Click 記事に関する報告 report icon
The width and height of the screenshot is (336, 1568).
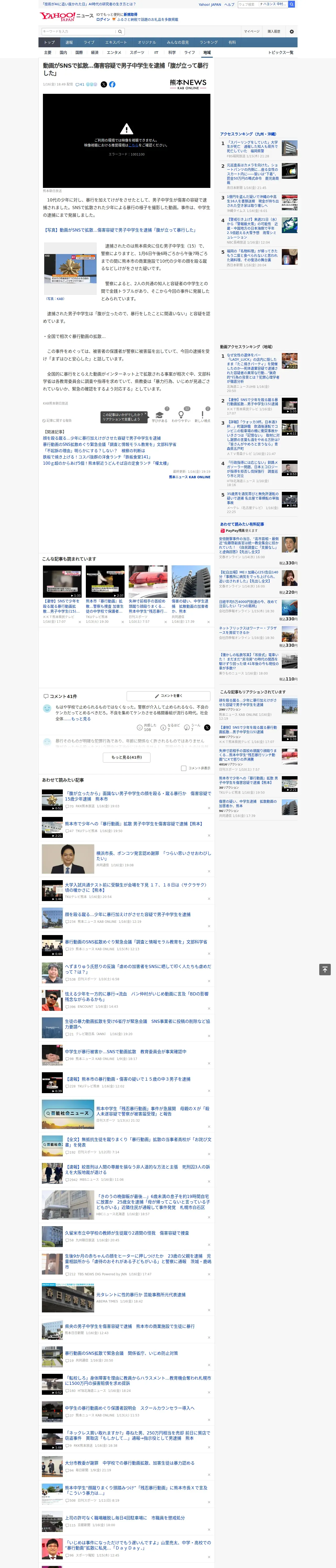[57, 420]
